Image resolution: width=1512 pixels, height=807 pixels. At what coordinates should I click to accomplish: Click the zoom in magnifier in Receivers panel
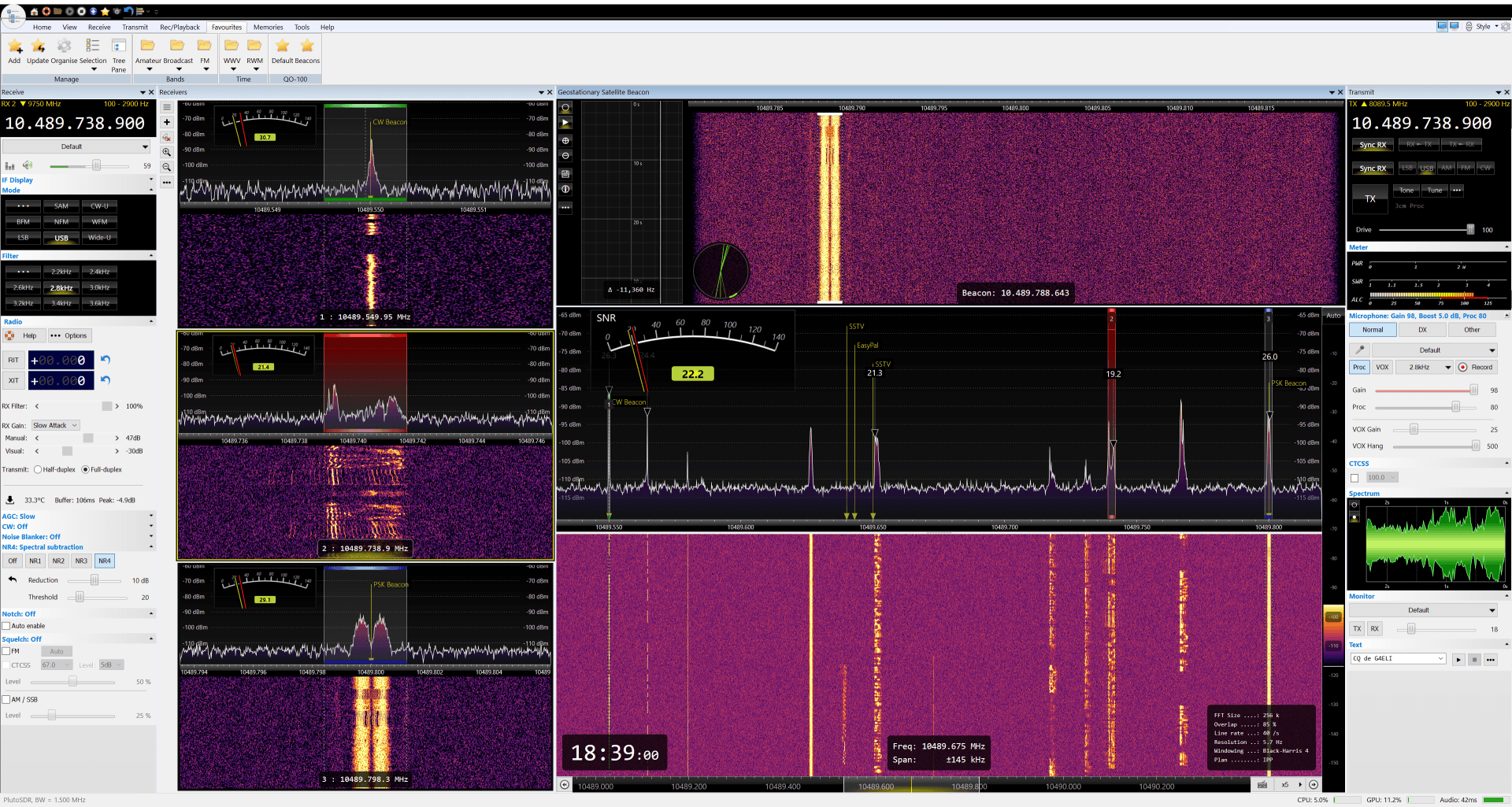coord(167,152)
